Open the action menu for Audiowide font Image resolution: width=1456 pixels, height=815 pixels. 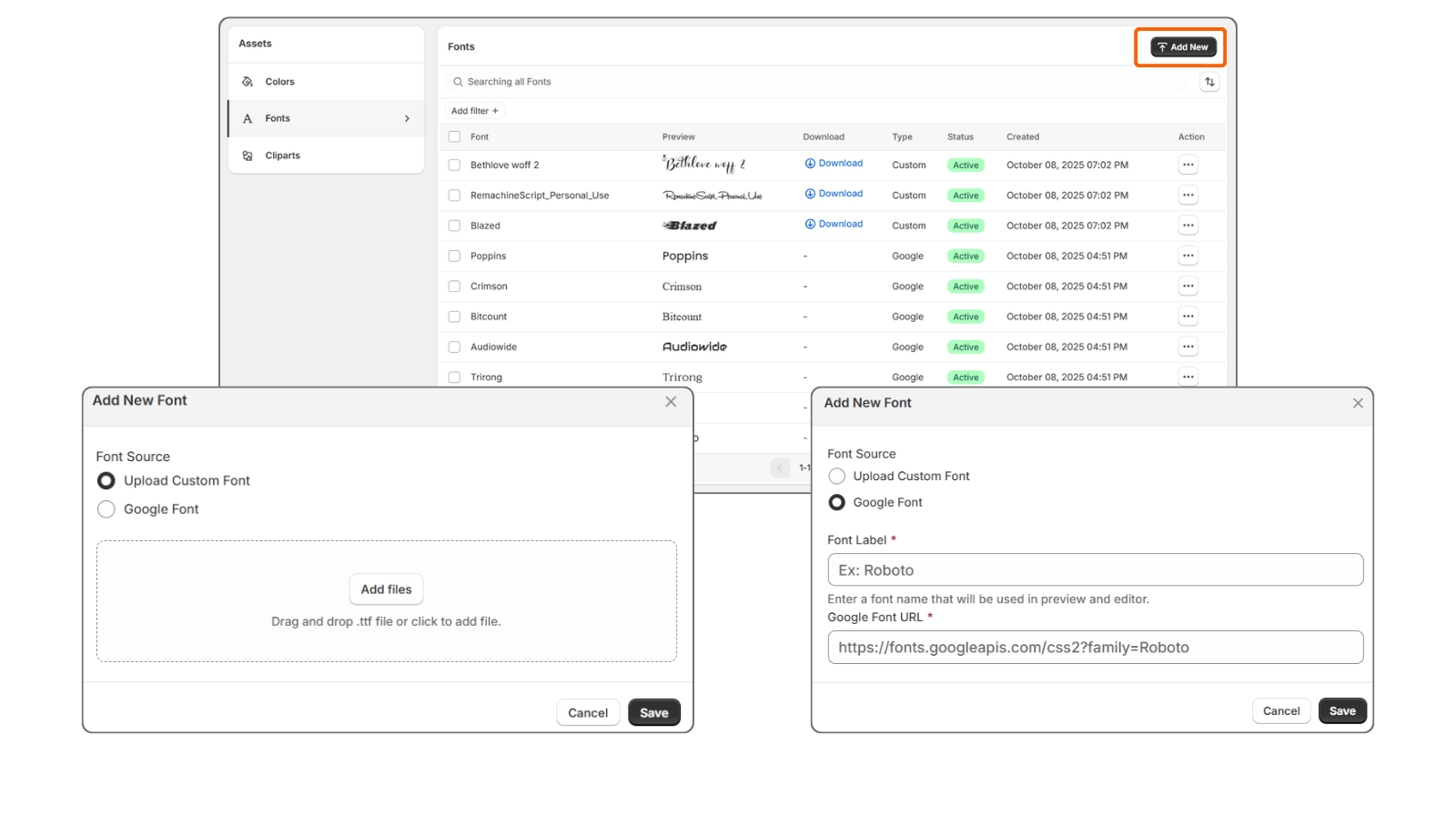point(1188,347)
